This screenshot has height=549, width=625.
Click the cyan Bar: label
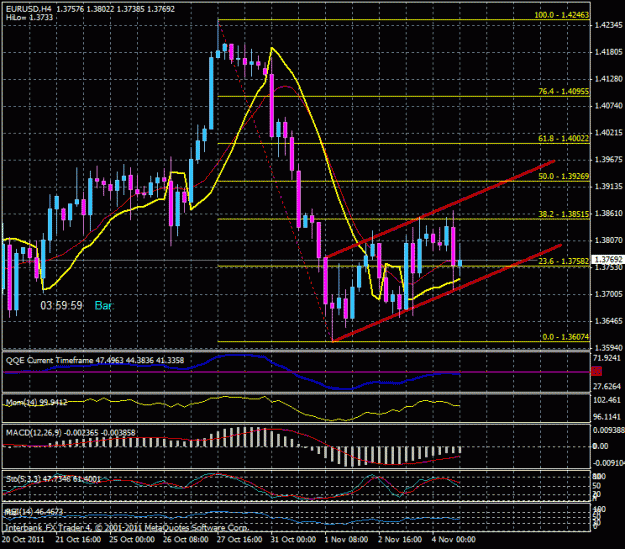point(104,306)
